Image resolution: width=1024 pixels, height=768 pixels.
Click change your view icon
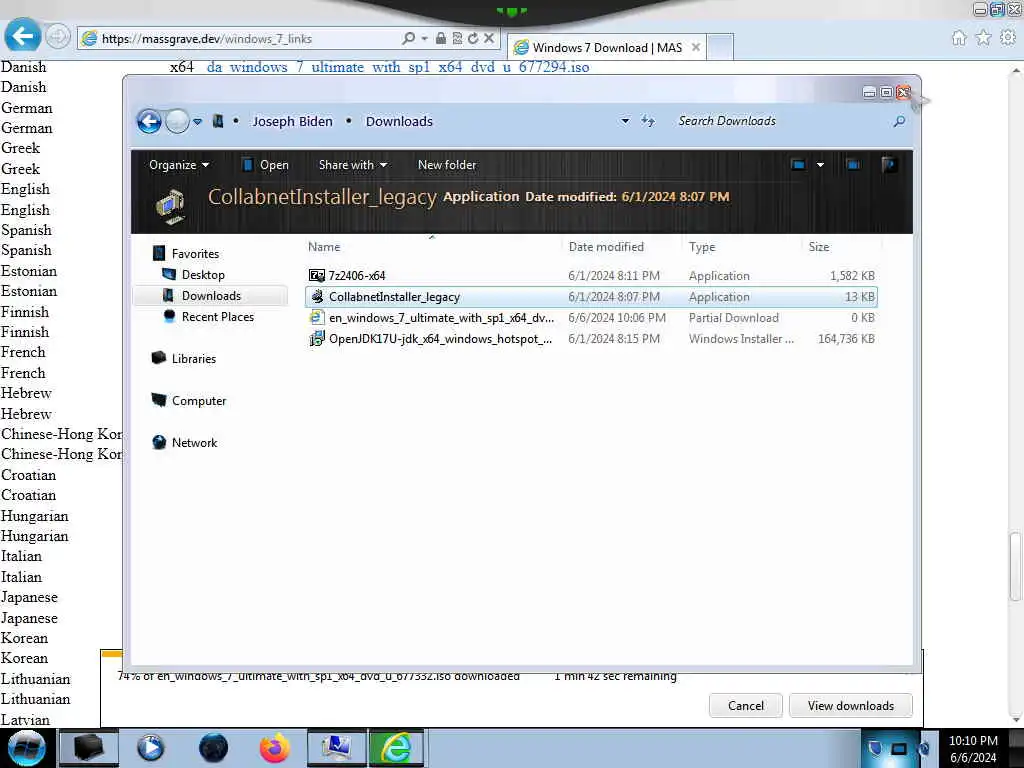point(798,165)
